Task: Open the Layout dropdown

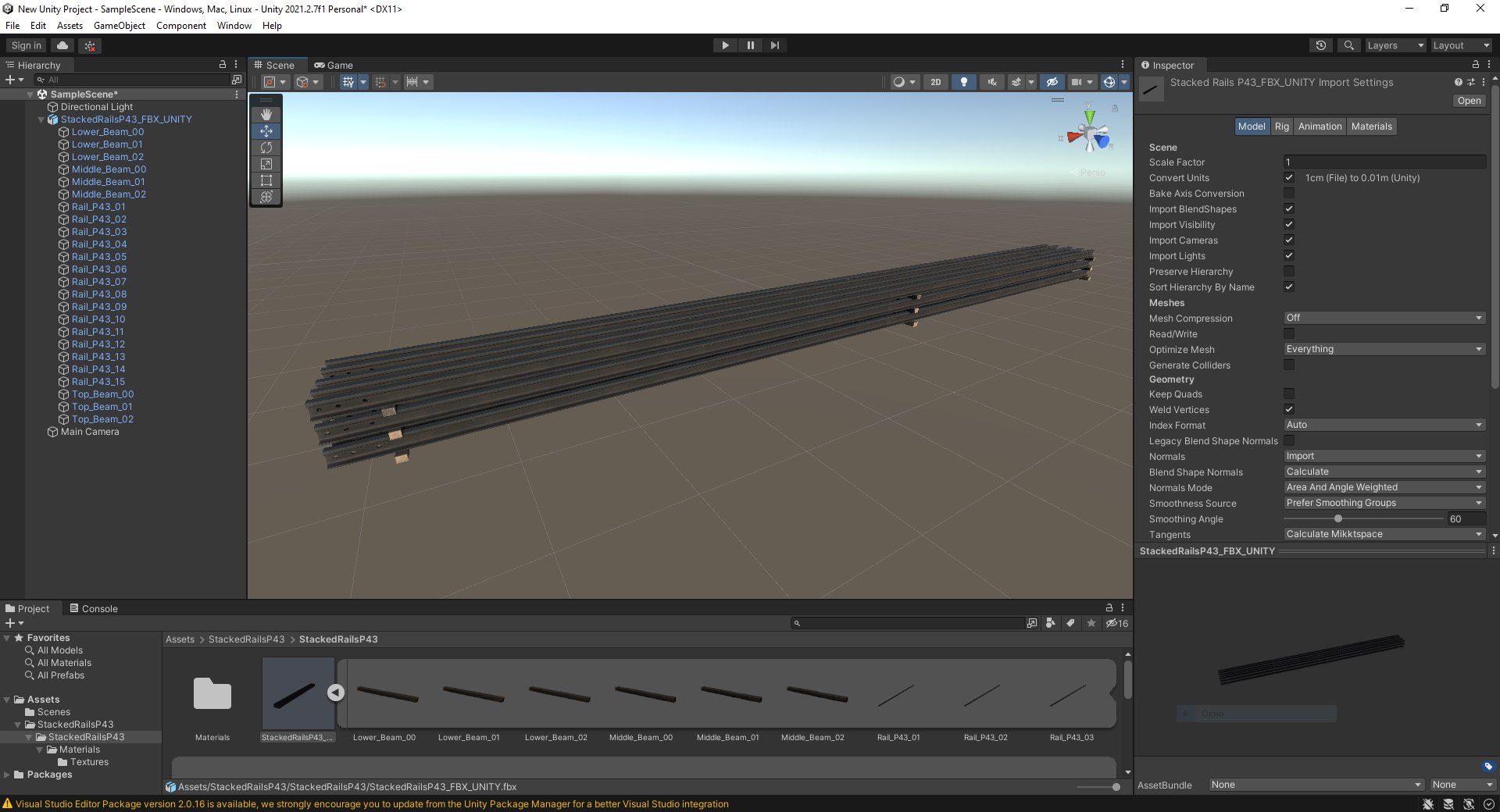Action: (x=1461, y=45)
